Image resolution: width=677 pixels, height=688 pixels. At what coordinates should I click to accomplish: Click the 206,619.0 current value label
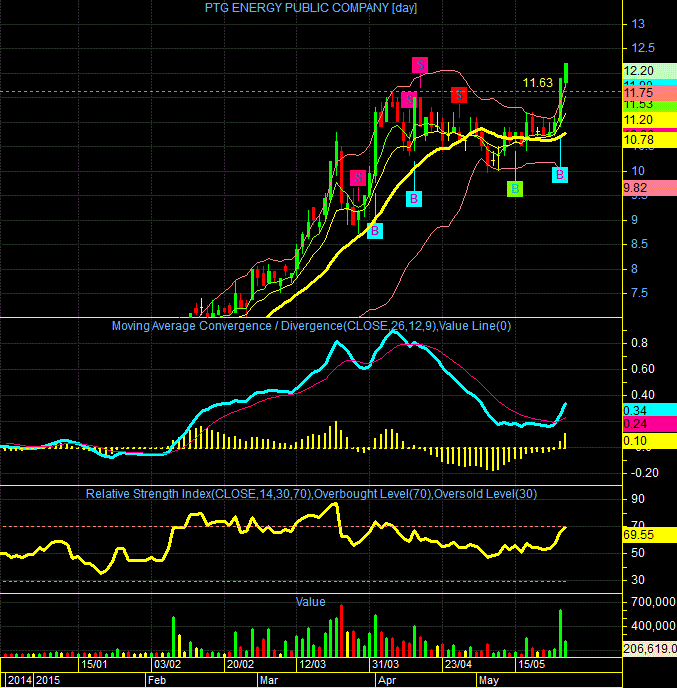(x=650, y=649)
